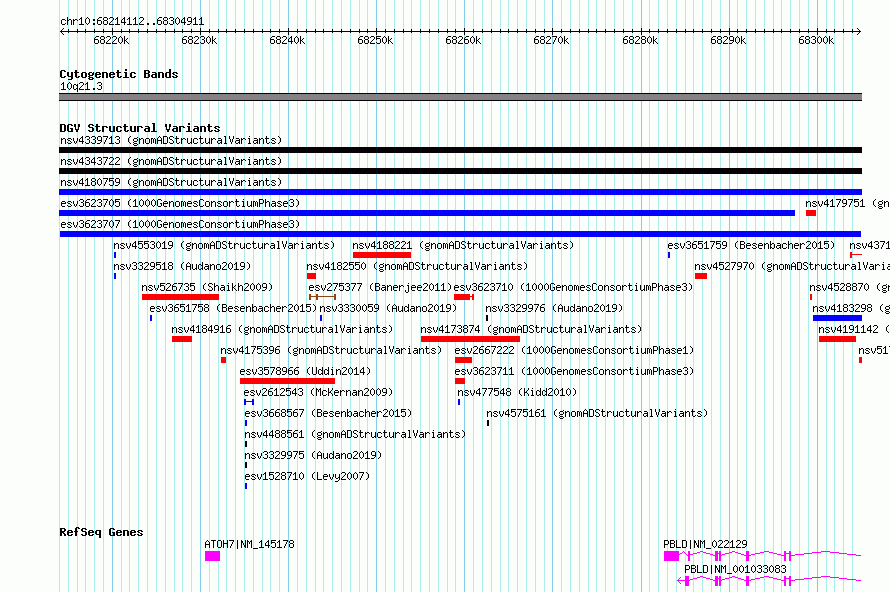
Task: Click the RefSeq Genes track title
Action: [101, 532]
